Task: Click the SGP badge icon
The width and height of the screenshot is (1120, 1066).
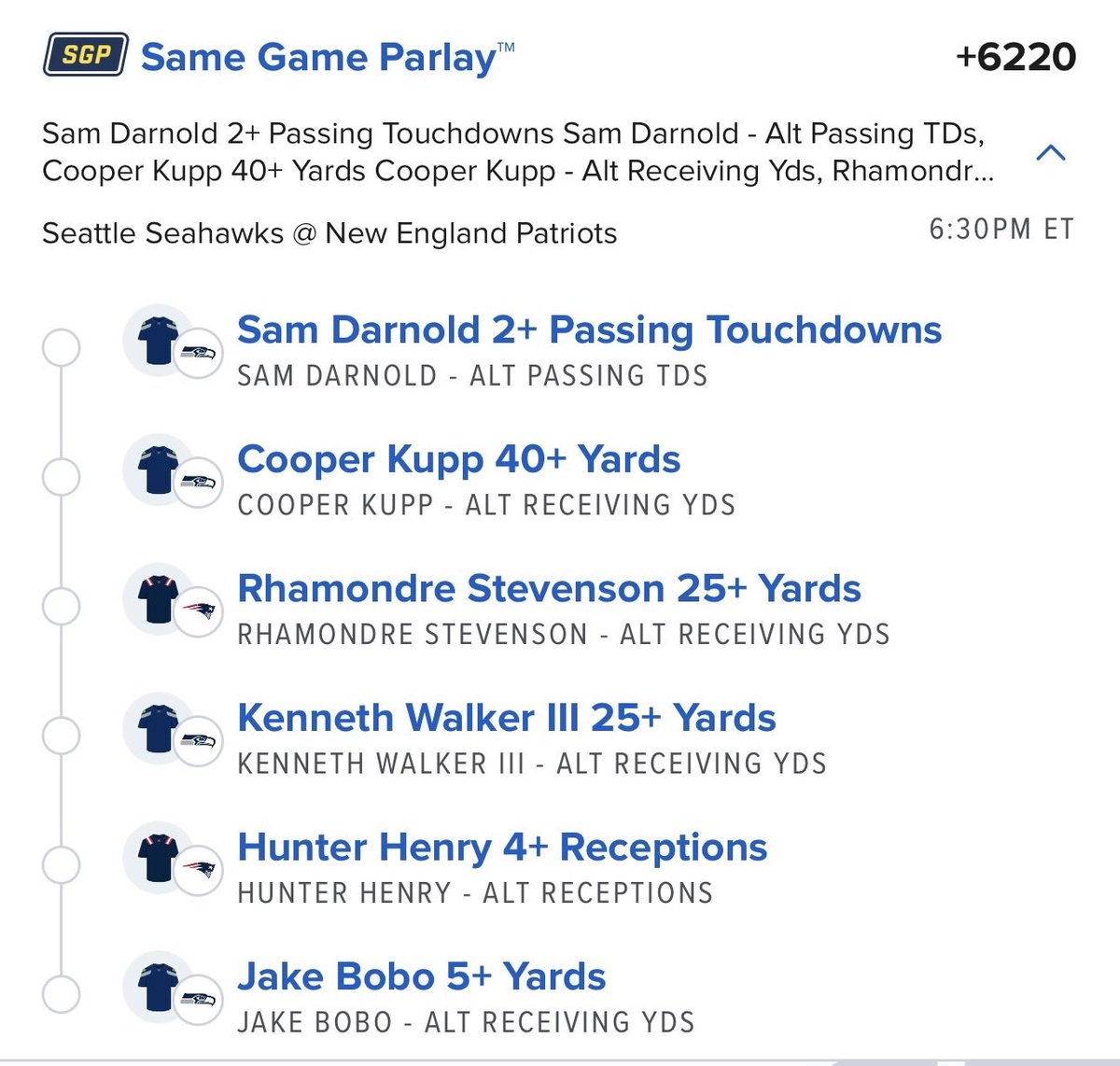Action: pyautogui.click(x=86, y=55)
